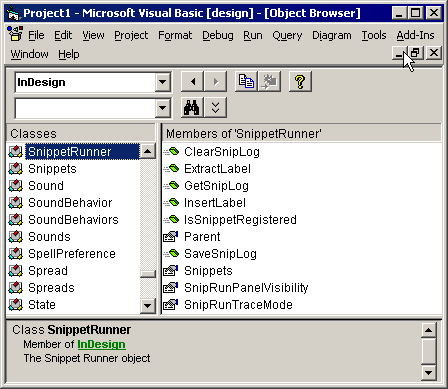Select the Spreads class
The image size is (448, 389).
click(x=51, y=288)
